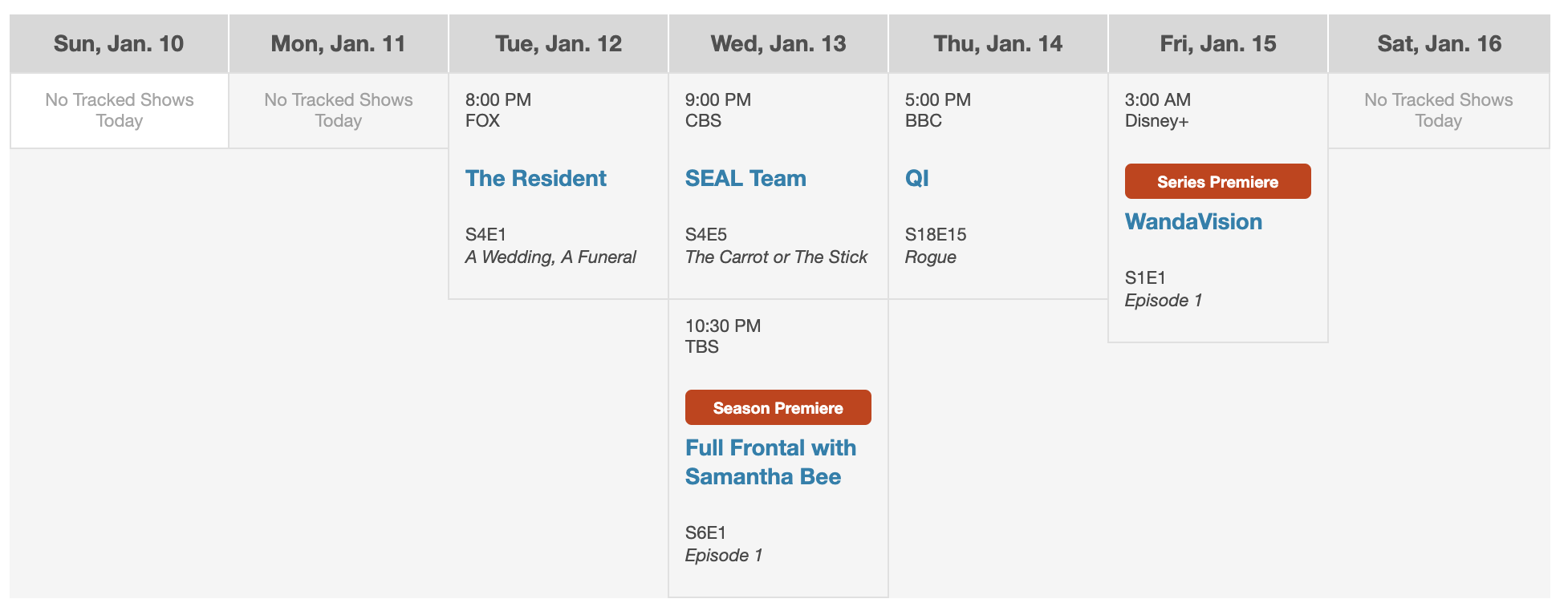Open The Resident show link
Viewport: 1568px width, 611px height.
pyautogui.click(x=536, y=178)
